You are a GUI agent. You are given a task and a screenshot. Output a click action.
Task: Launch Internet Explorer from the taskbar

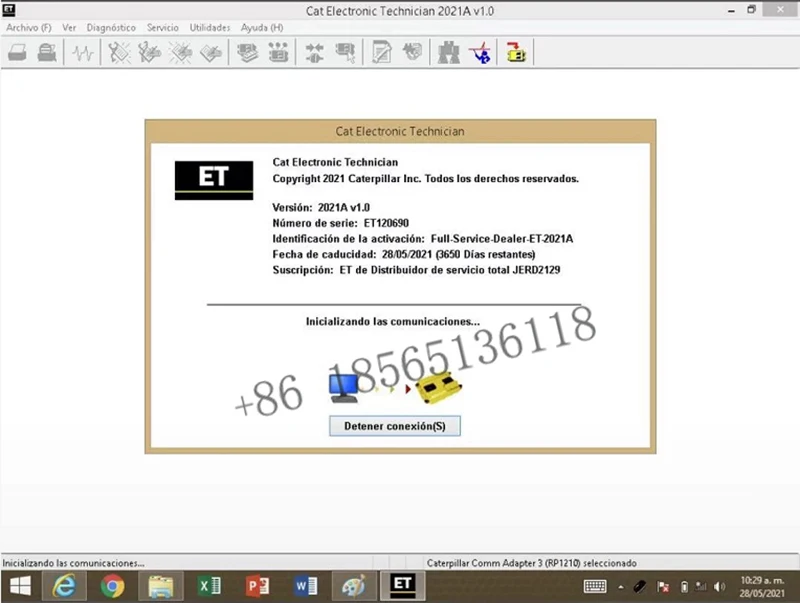tap(64, 586)
